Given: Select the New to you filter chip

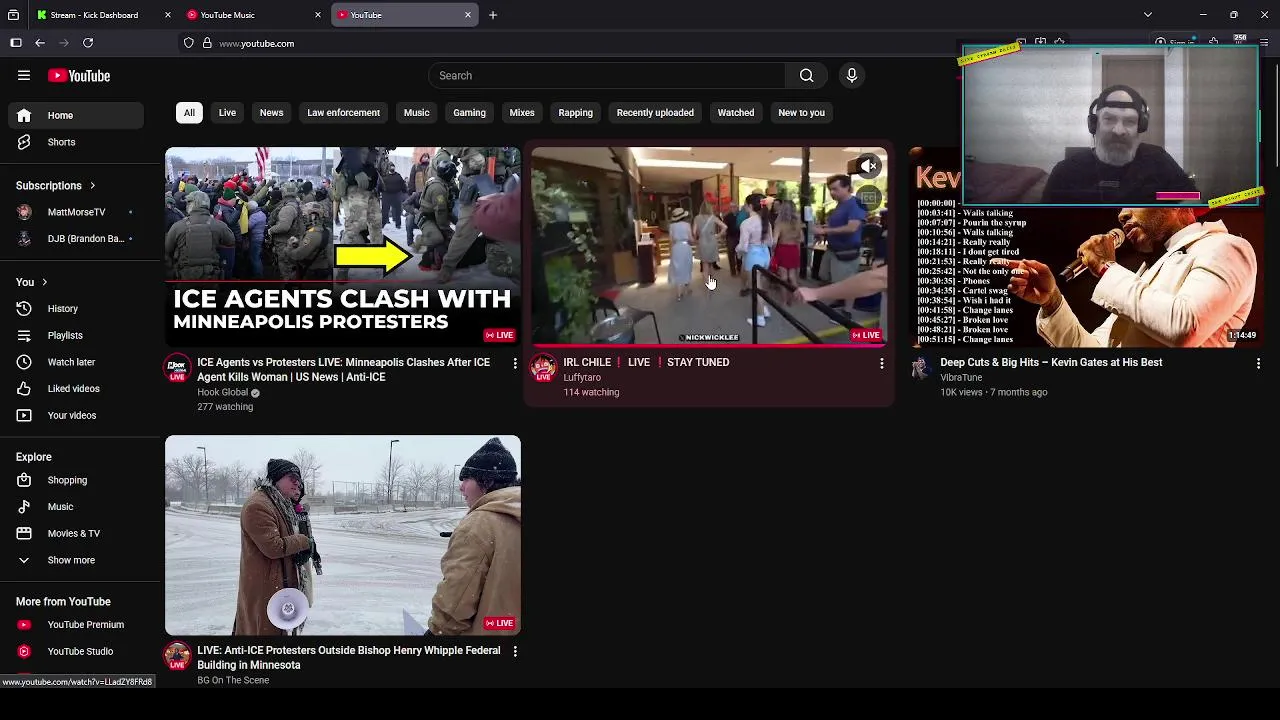Looking at the screenshot, I should (801, 113).
